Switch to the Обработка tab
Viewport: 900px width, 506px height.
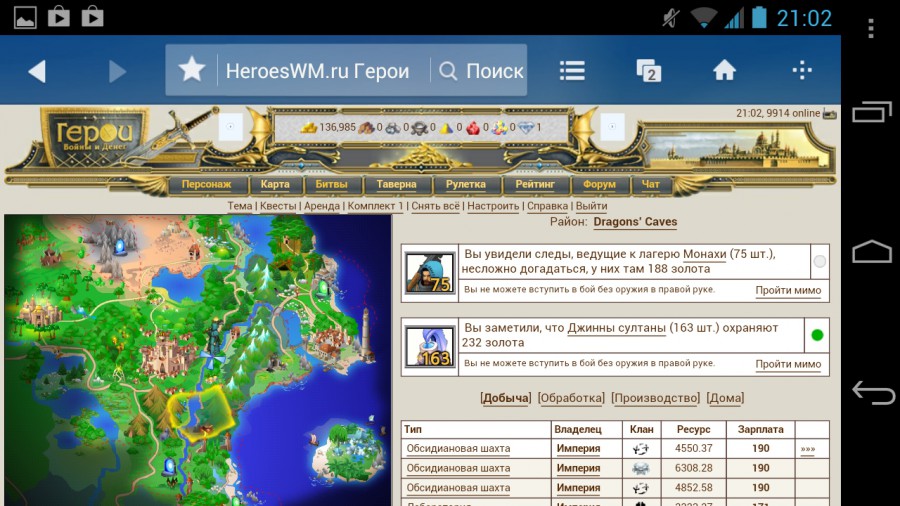pos(571,398)
